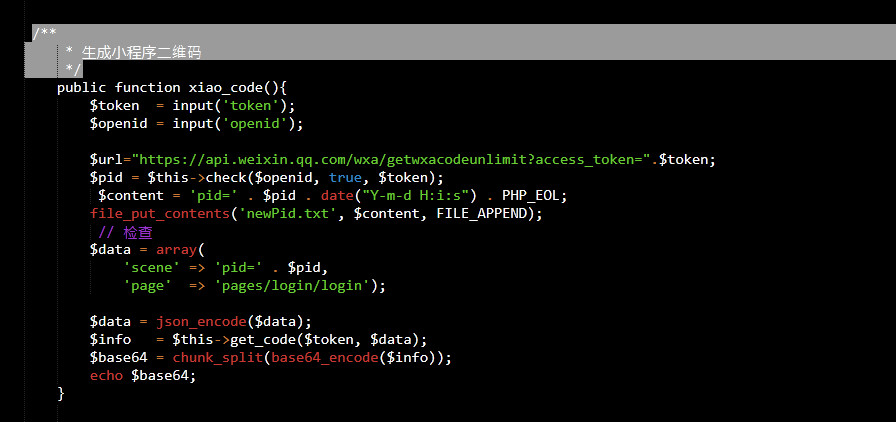Click the get_code method call
Screen dimensions: 896x422
[x=263, y=340]
